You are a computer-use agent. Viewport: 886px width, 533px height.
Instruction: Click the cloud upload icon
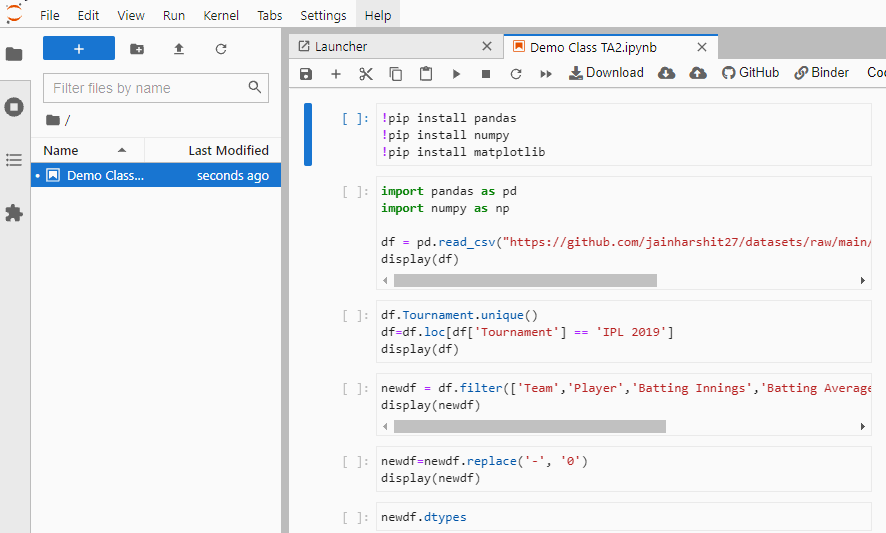click(x=698, y=73)
